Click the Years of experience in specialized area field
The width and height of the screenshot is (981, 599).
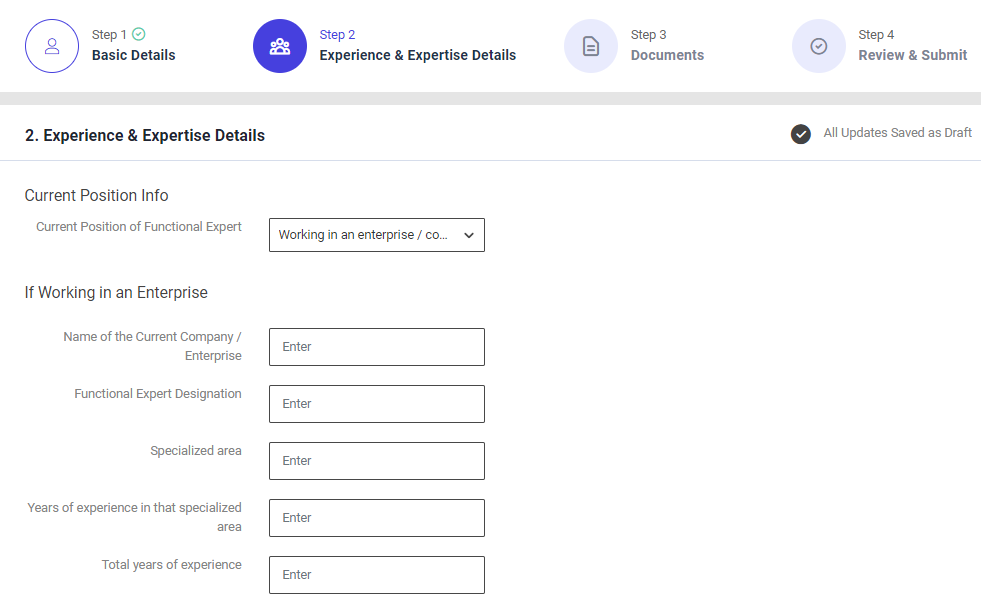click(376, 518)
